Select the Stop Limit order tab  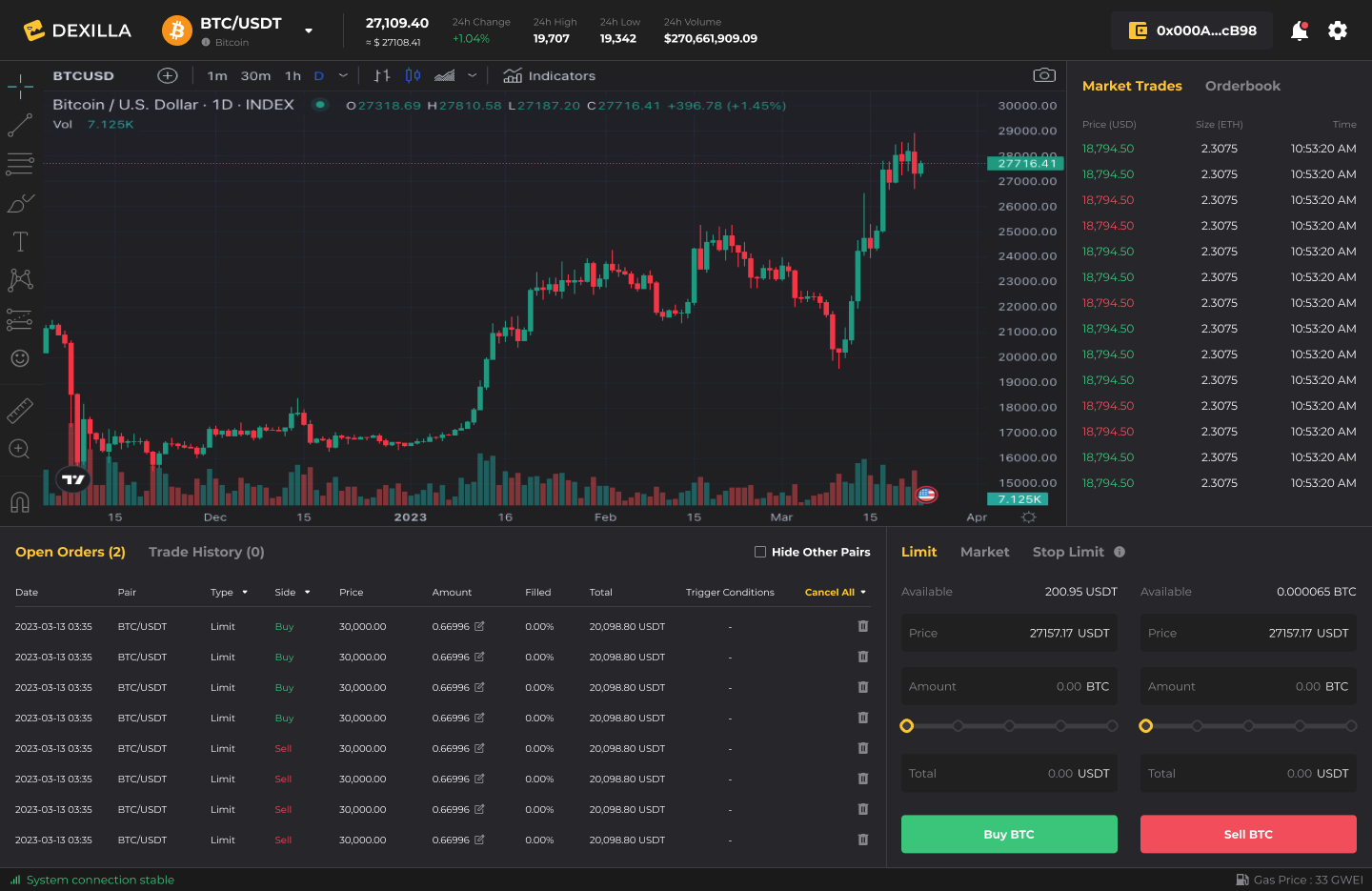(x=1068, y=552)
